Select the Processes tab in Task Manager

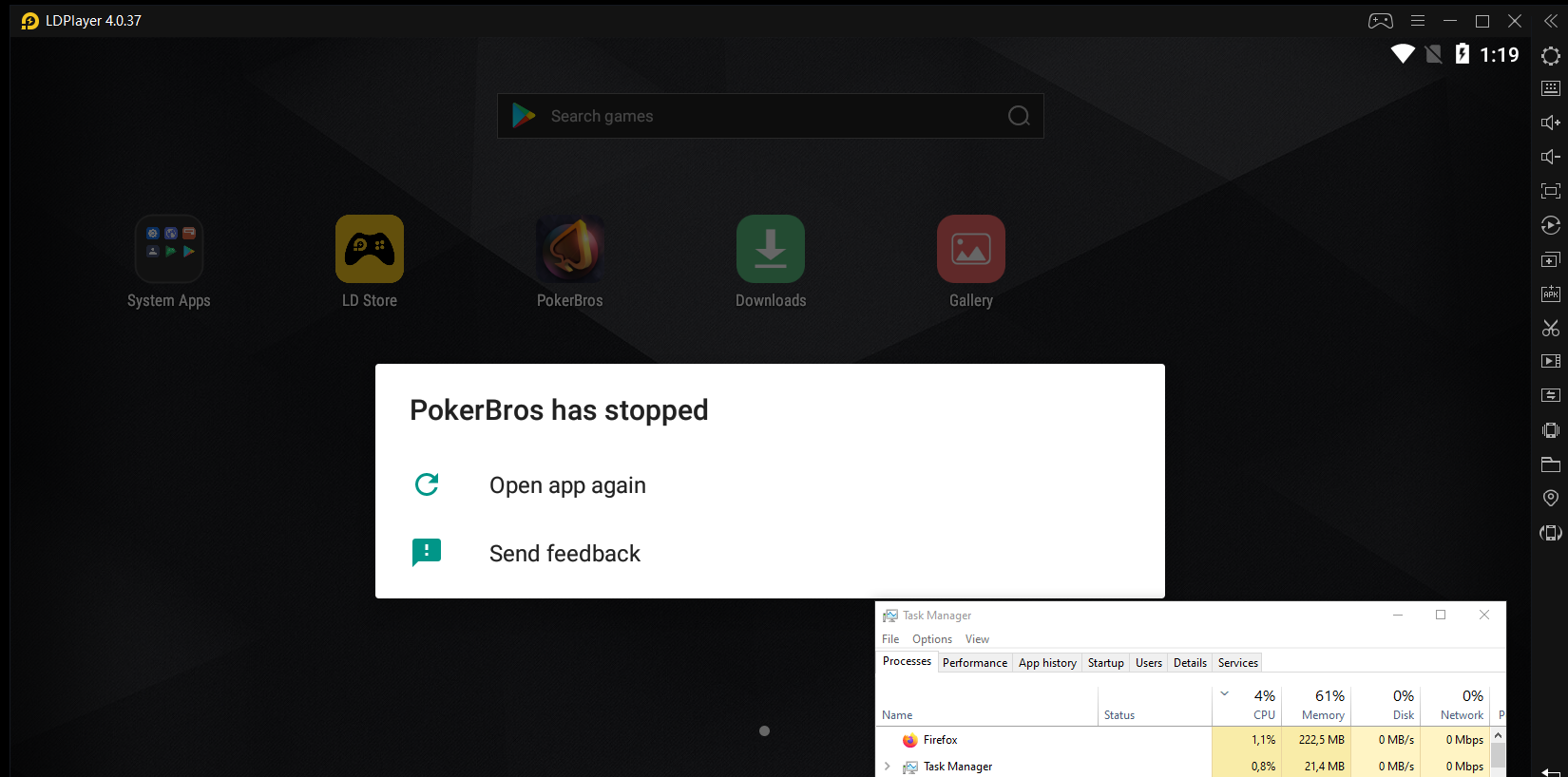coord(907,661)
